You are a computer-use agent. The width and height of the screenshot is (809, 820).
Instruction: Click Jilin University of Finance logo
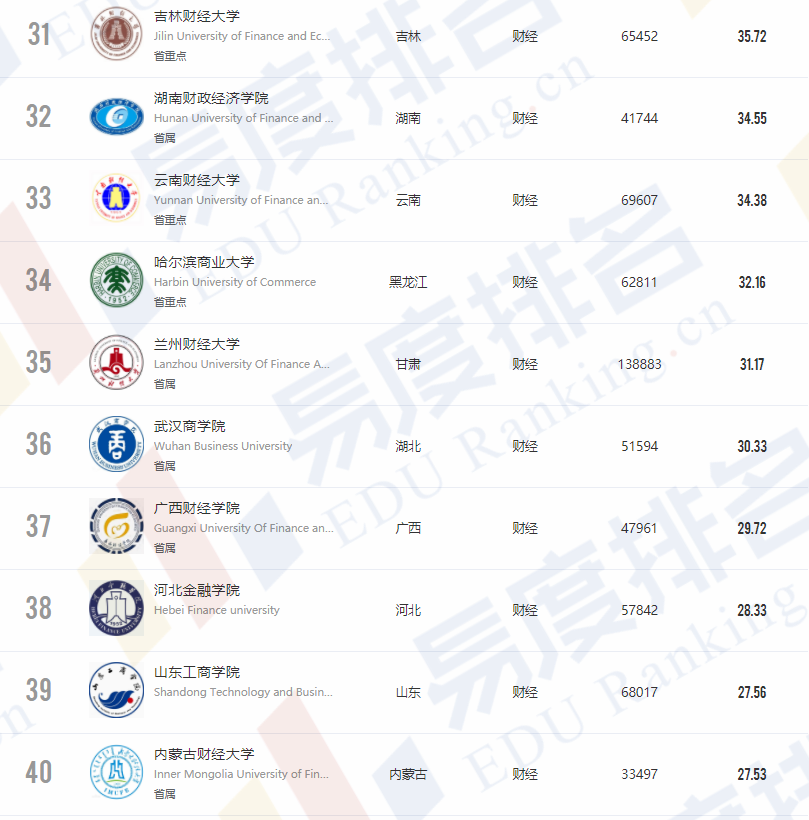(116, 34)
